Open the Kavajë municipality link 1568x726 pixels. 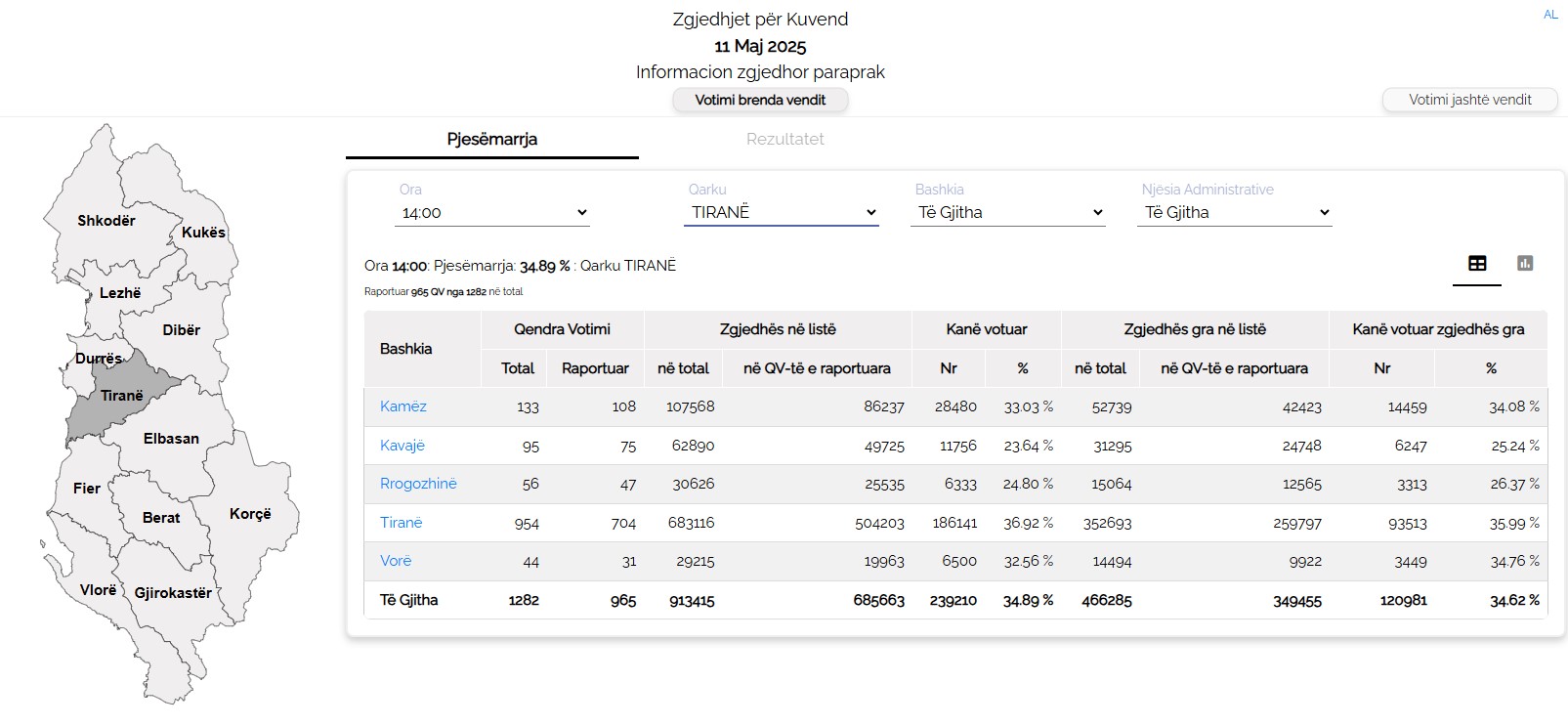pyautogui.click(x=402, y=446)
